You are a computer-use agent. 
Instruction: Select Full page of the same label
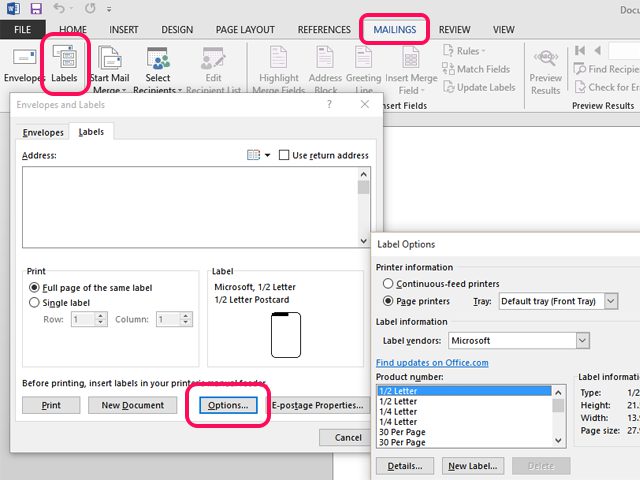91,288
